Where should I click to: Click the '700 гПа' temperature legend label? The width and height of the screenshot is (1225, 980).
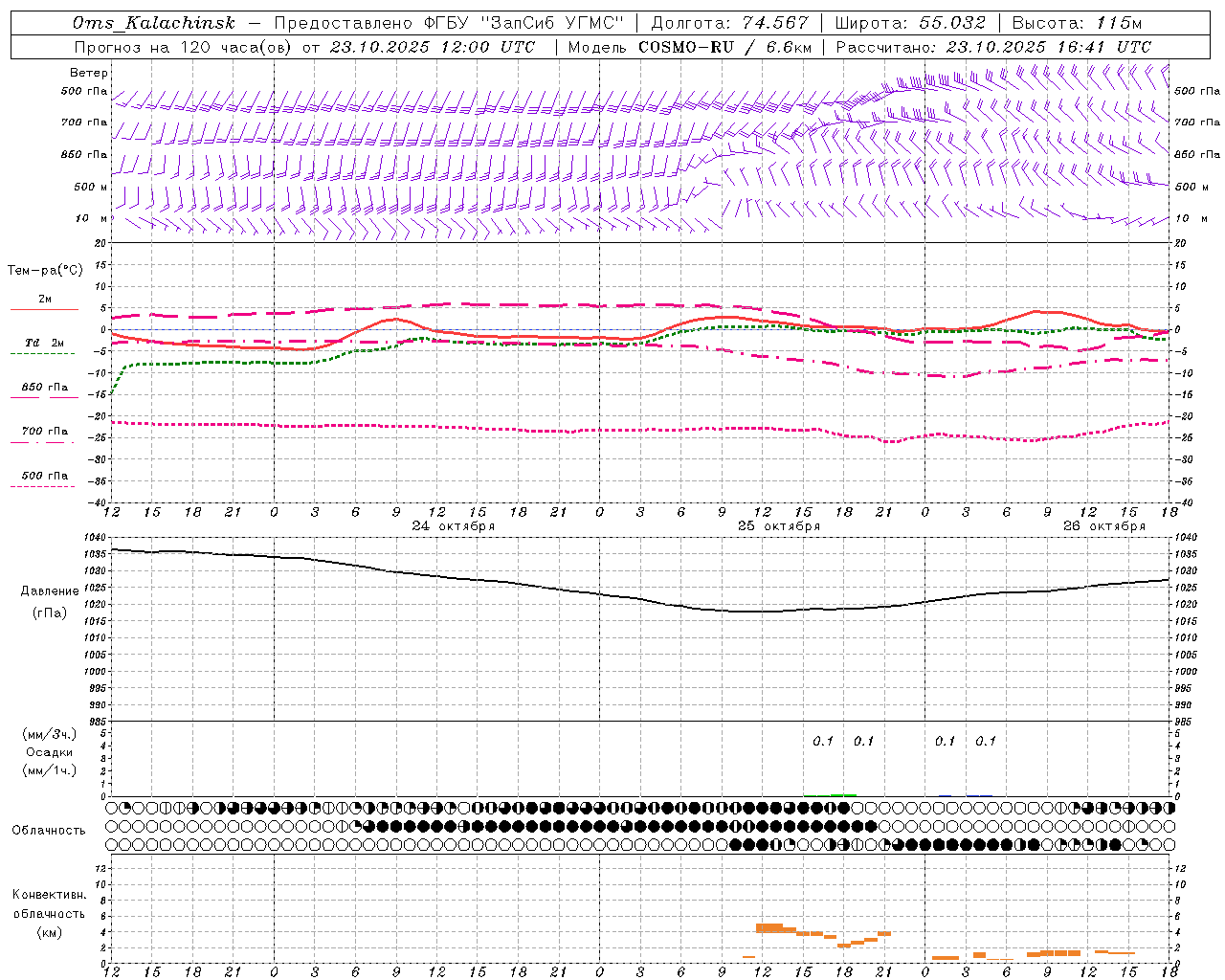45,432
